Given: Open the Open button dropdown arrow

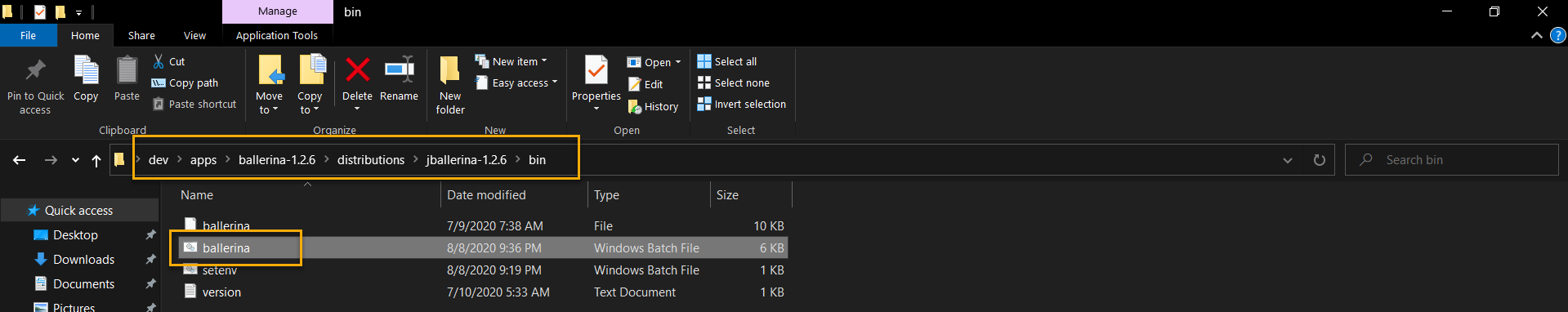Looking at the screenshot, I should (x=678, y=62).
